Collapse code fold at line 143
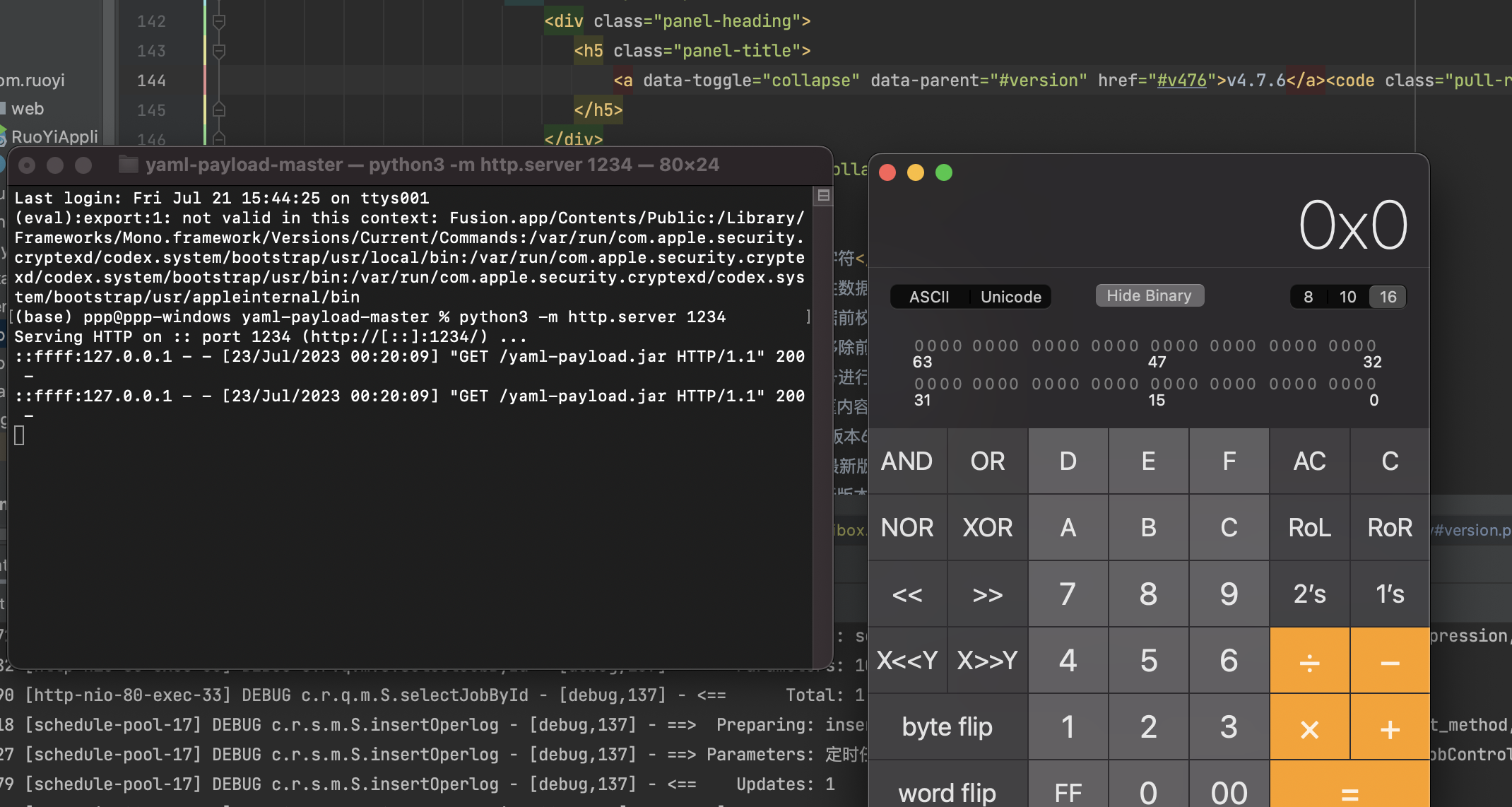Screen dimensions: 1512x807 coord(219,51)
